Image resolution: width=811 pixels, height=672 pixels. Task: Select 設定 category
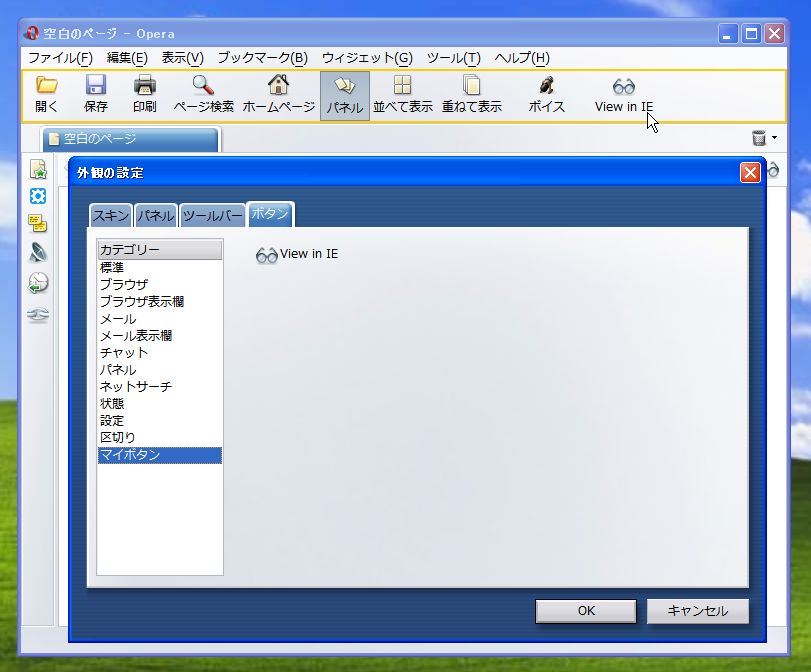pos(160,421)
